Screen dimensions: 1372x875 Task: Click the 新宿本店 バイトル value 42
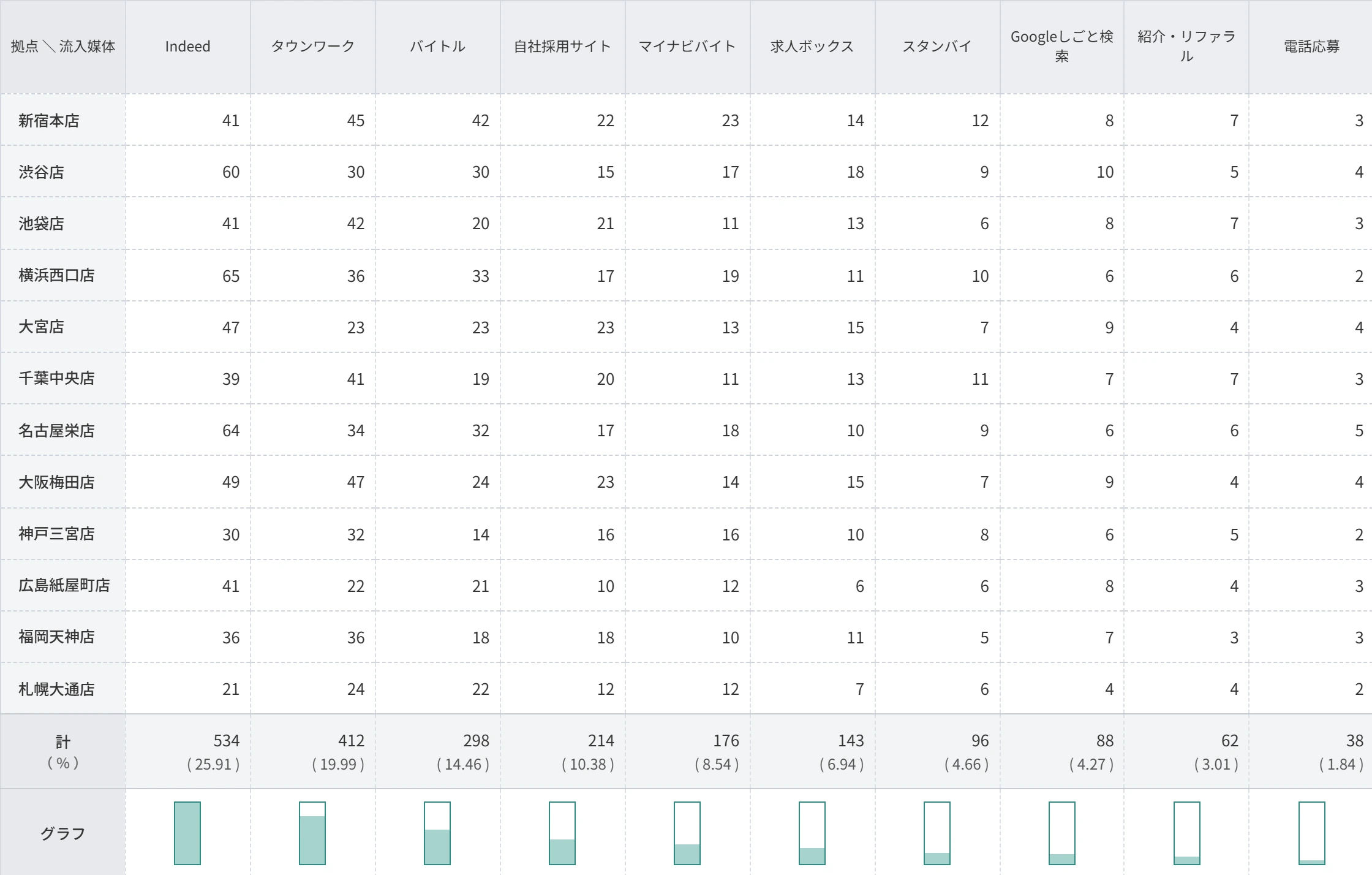click(481, 121)
